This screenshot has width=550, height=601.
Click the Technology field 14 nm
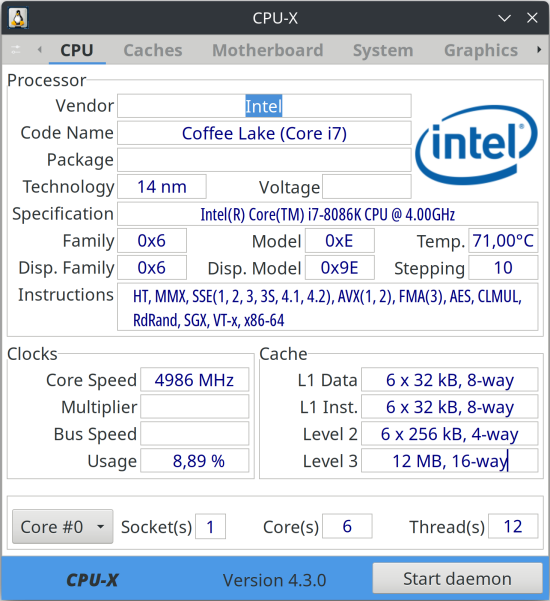162,187
